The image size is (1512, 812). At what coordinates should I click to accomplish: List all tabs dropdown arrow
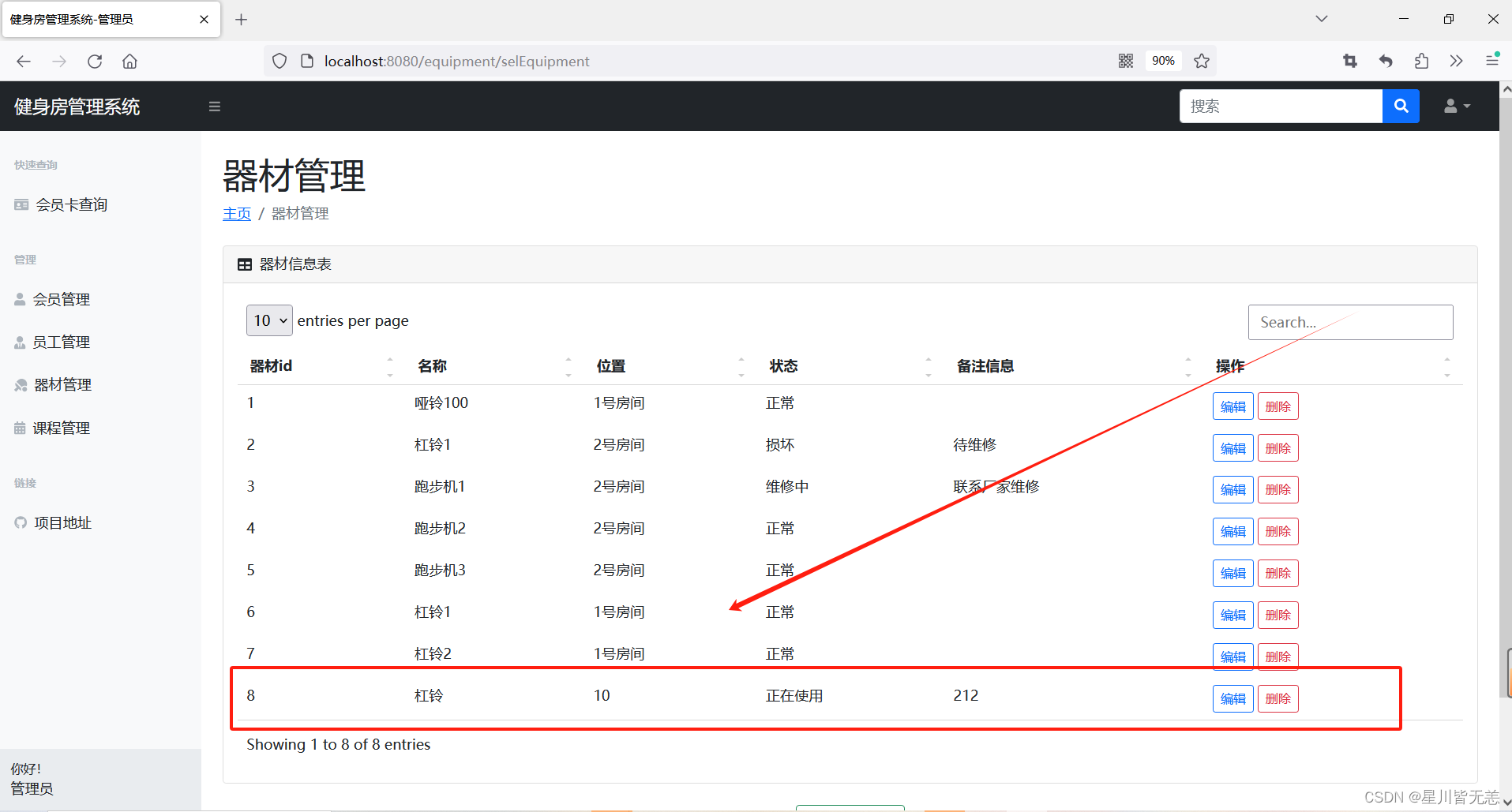(x=1322, y=19)
